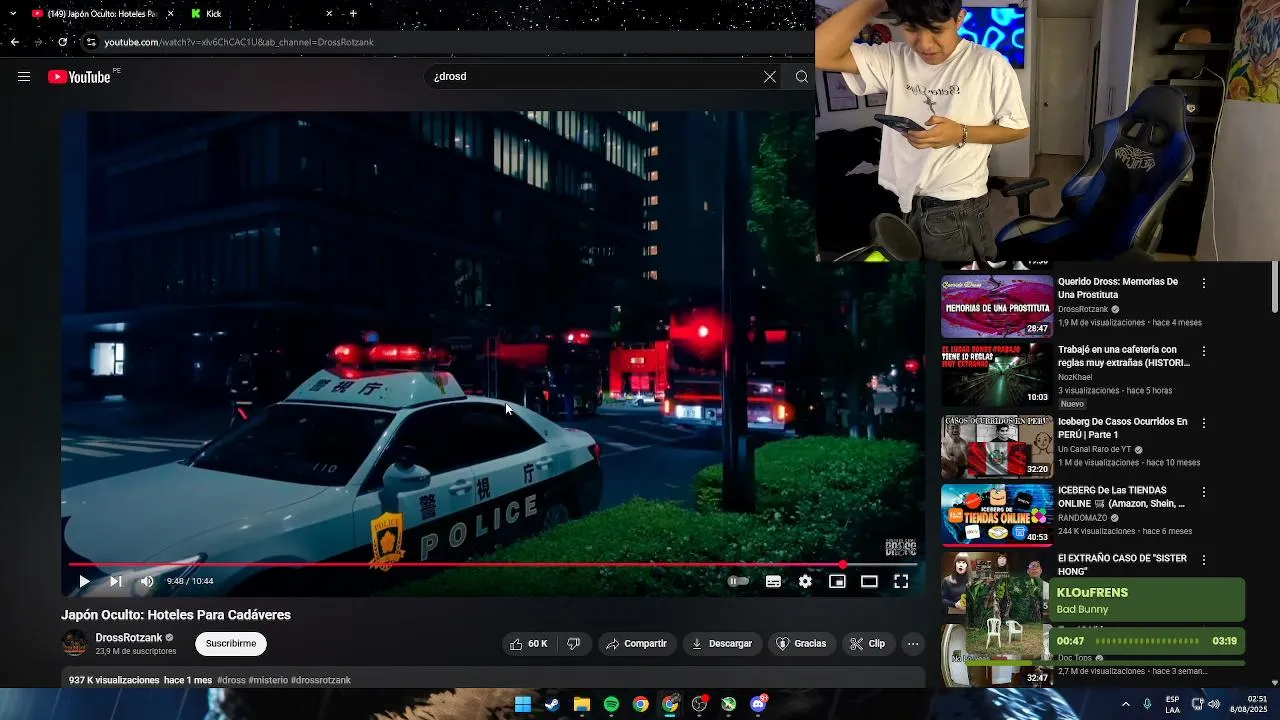Open Iceberg Casos Ocurridos en Perú thumbnail
Image resolution: width=1280 pixels, height=720 pixels.
pos(997,447)
